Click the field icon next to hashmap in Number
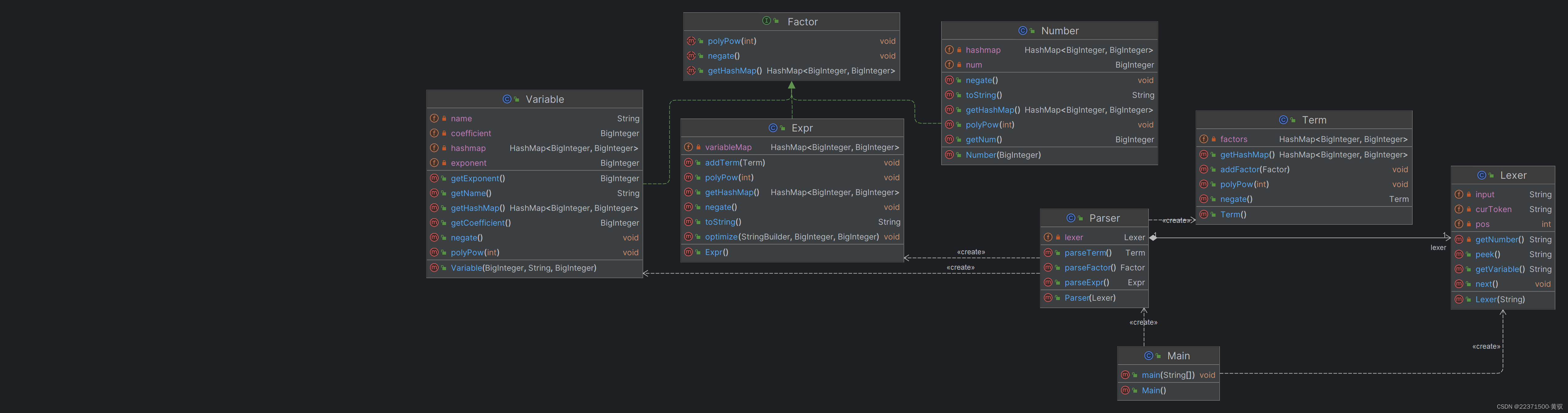The image size is (1568, 413). point(949,50)
